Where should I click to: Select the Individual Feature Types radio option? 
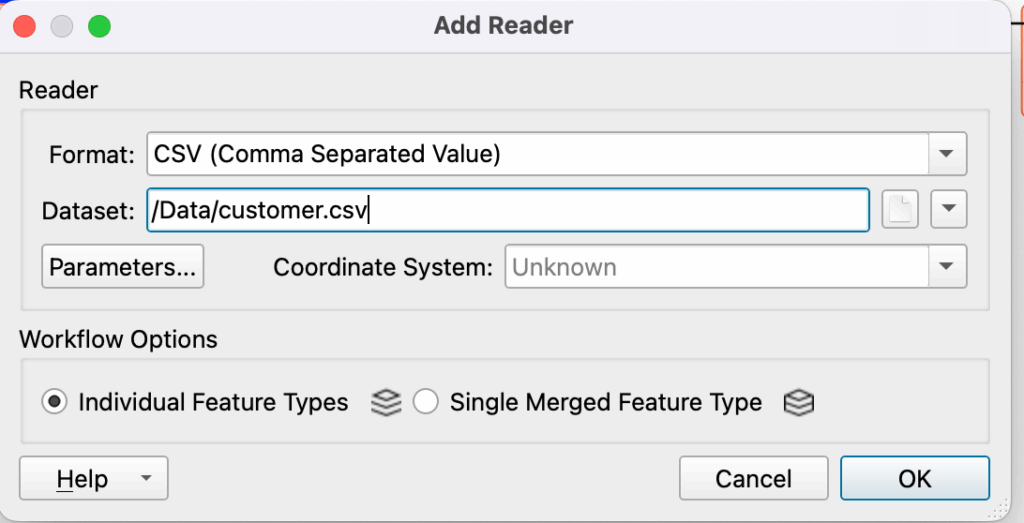56,402
